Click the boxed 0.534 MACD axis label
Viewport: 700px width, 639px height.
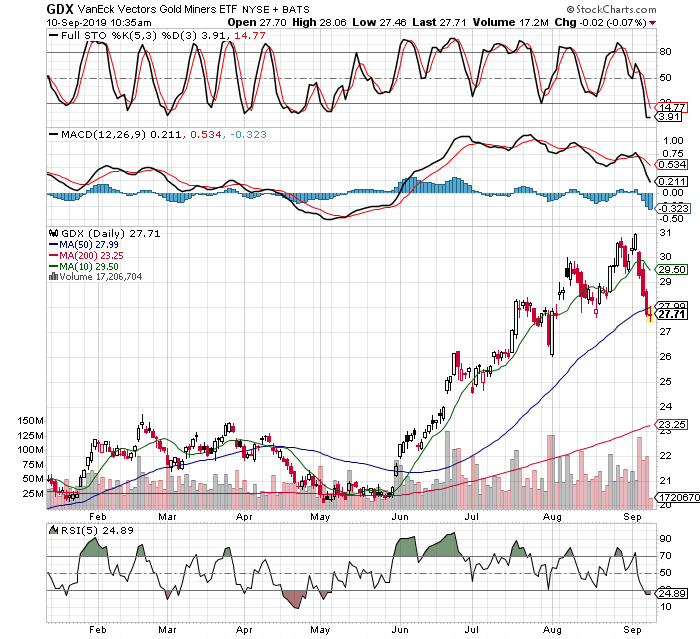pyautogui.click(x=671, y=164)
